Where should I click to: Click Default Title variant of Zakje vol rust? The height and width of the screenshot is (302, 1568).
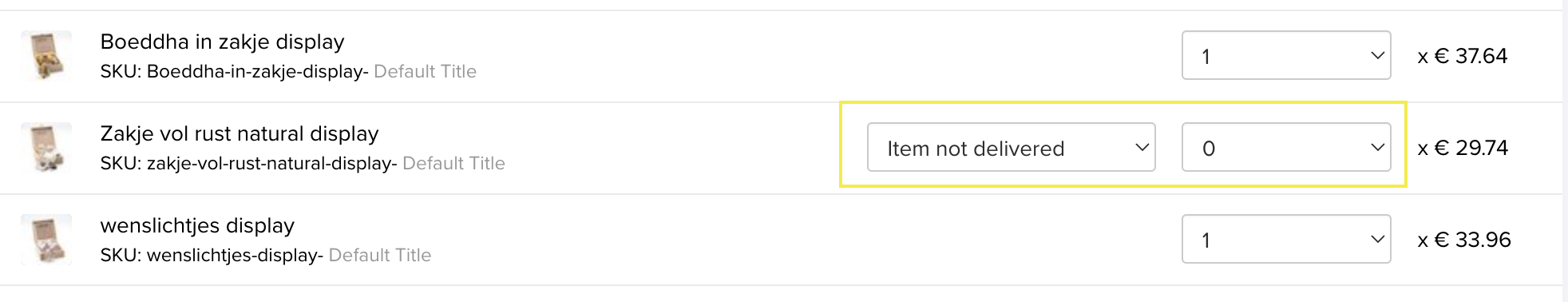coord(453,164)
